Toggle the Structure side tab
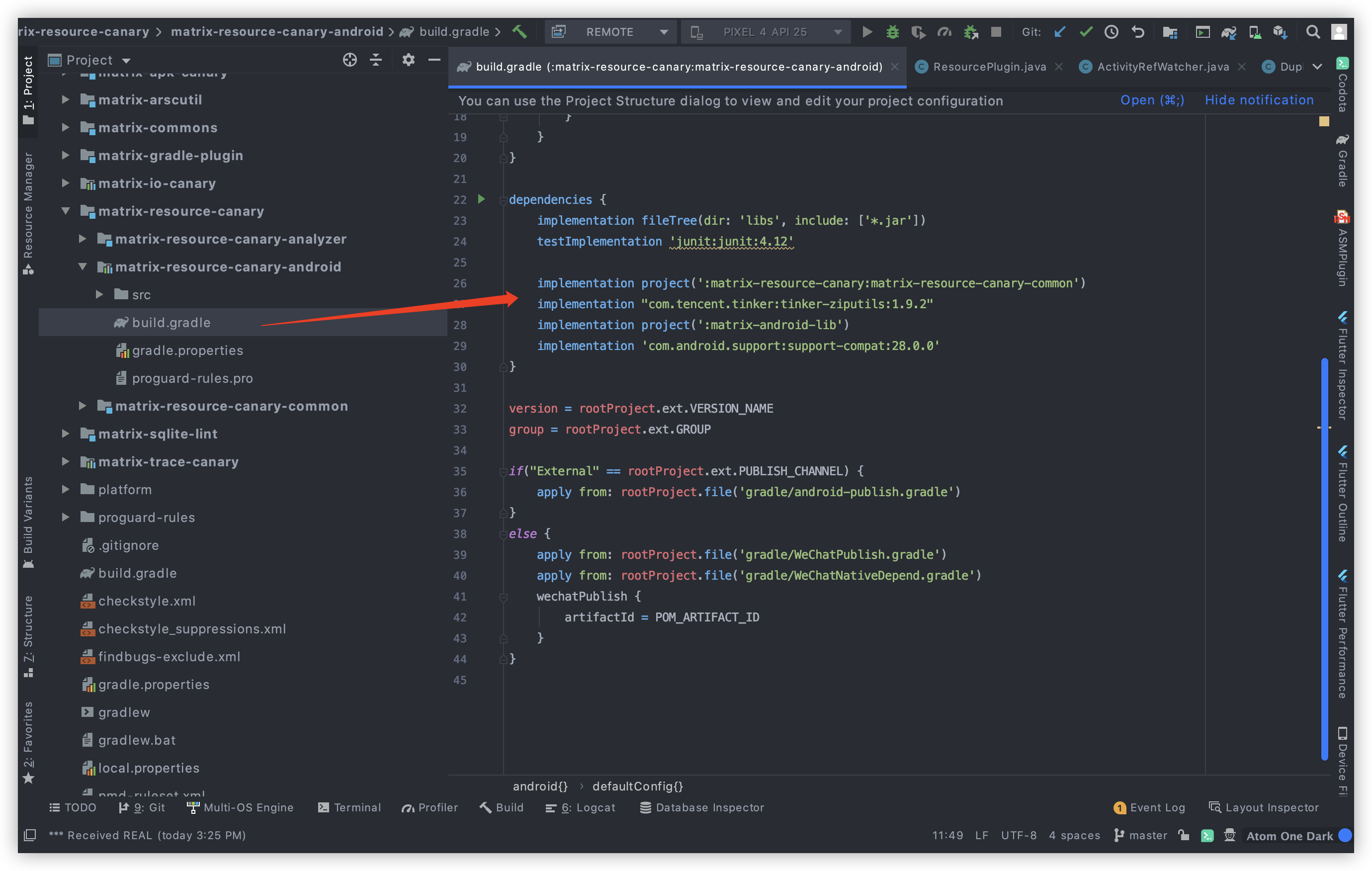Image resolution: width=1372 pixels, height=871 pixels. tap(28, 636)
